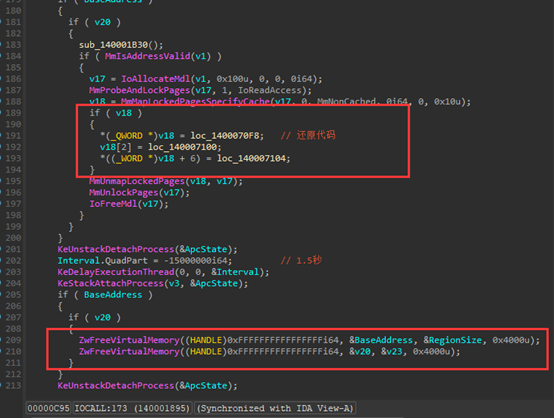Click first KeUnstackDetachProcess on line 201
Screen dimensions: 554x418
[x=116, y=249]
